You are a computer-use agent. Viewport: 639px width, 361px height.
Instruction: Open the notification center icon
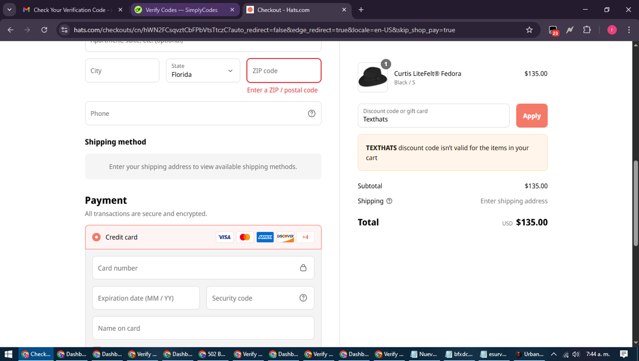pyautogui.click(x=624, y=354)
